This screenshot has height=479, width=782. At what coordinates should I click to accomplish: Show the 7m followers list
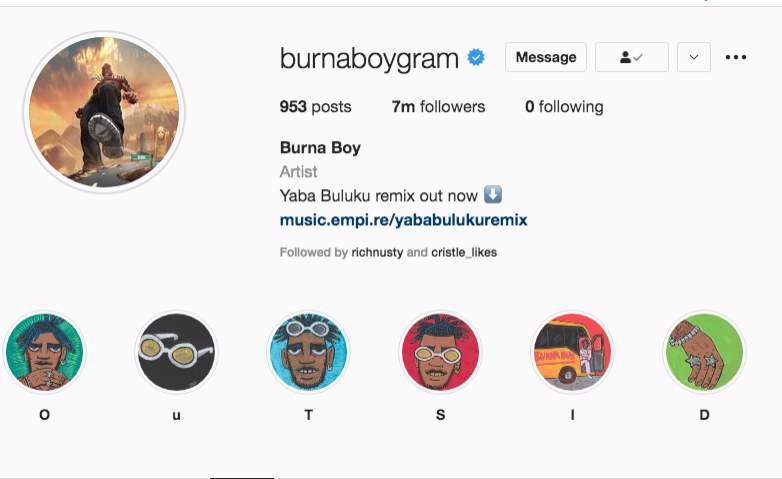438,106
